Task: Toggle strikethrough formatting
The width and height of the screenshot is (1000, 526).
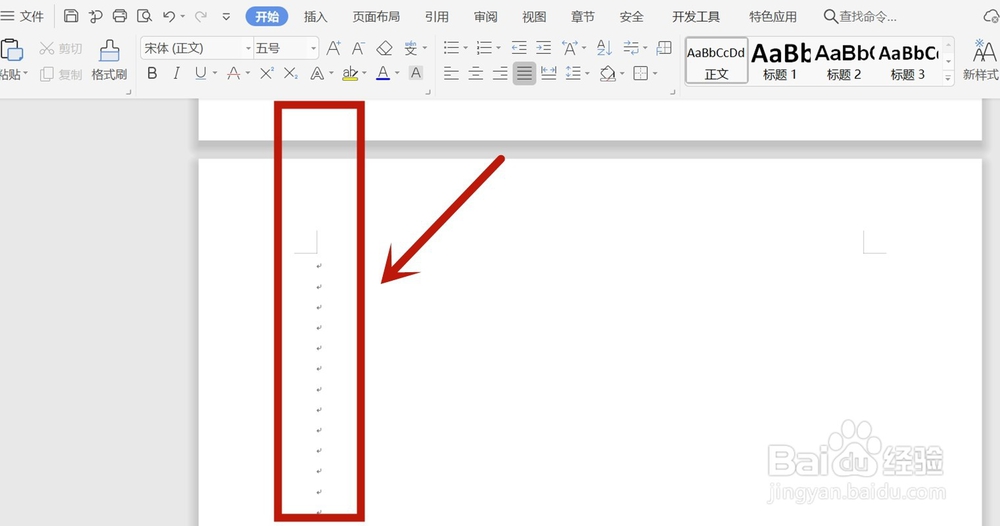Action: click(233, 73)
